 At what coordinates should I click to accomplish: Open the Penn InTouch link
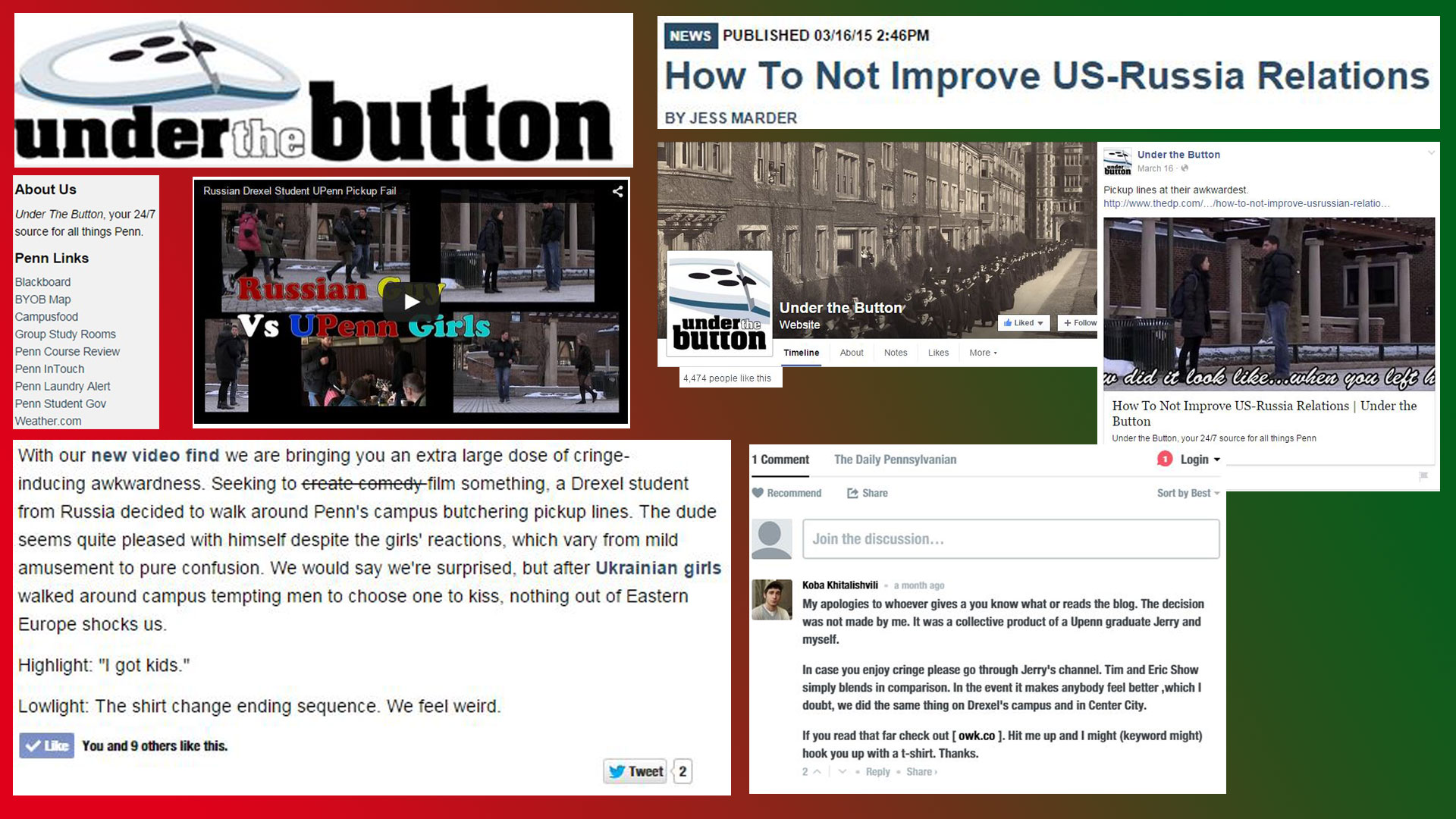click(49, 369)
